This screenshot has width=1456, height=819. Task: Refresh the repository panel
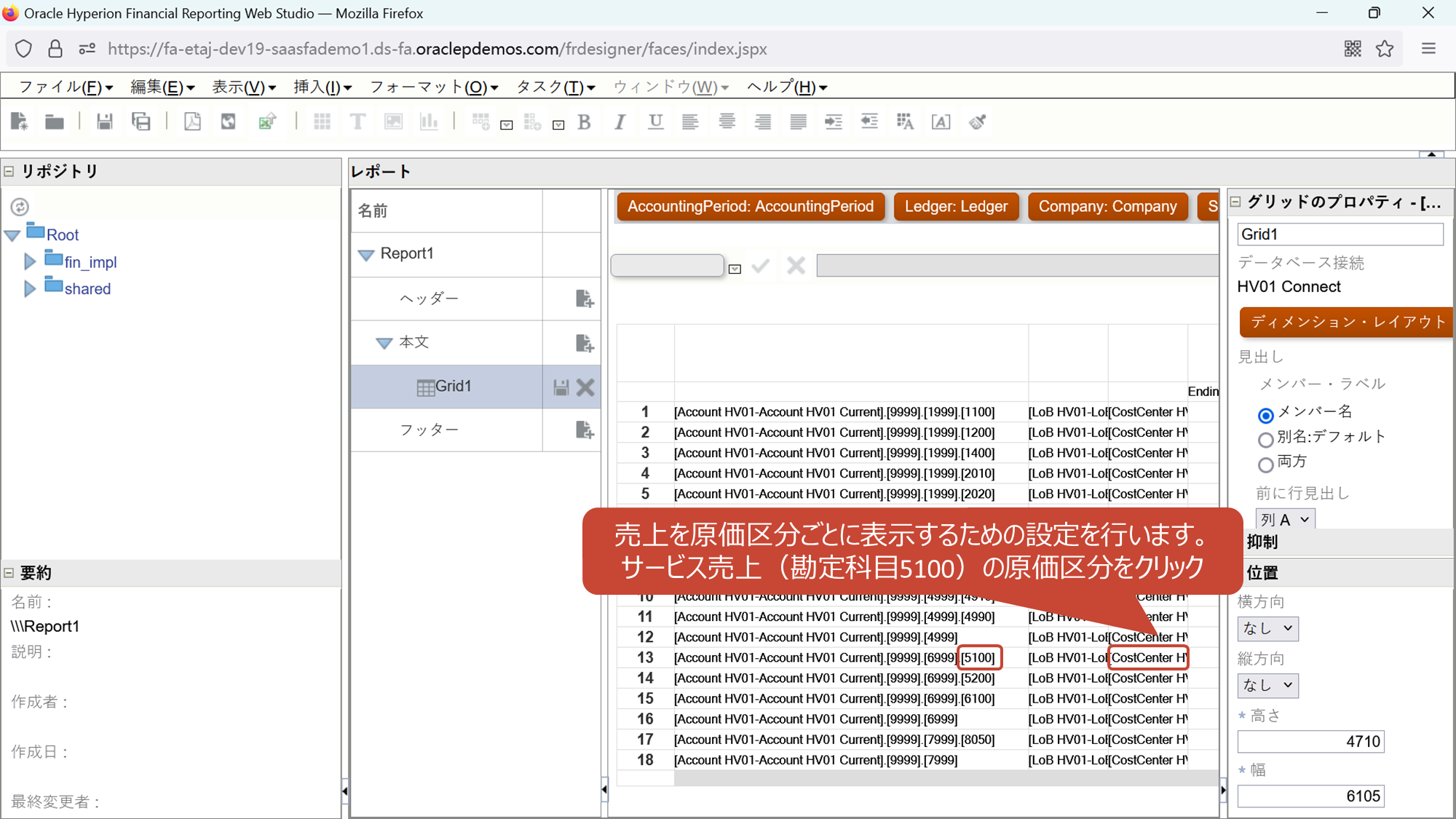(x=20, y=207)
